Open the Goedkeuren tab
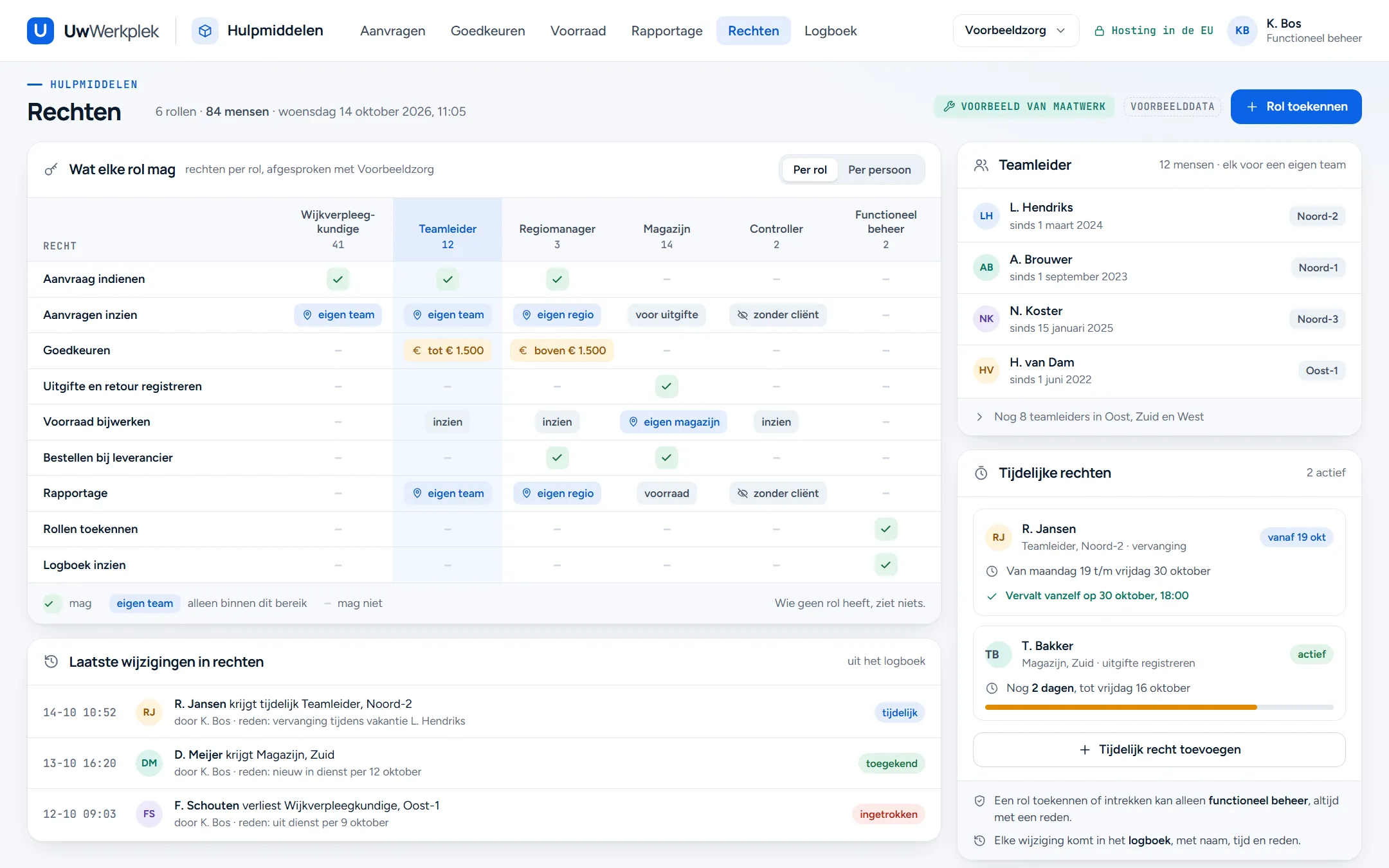 point(487,31)
